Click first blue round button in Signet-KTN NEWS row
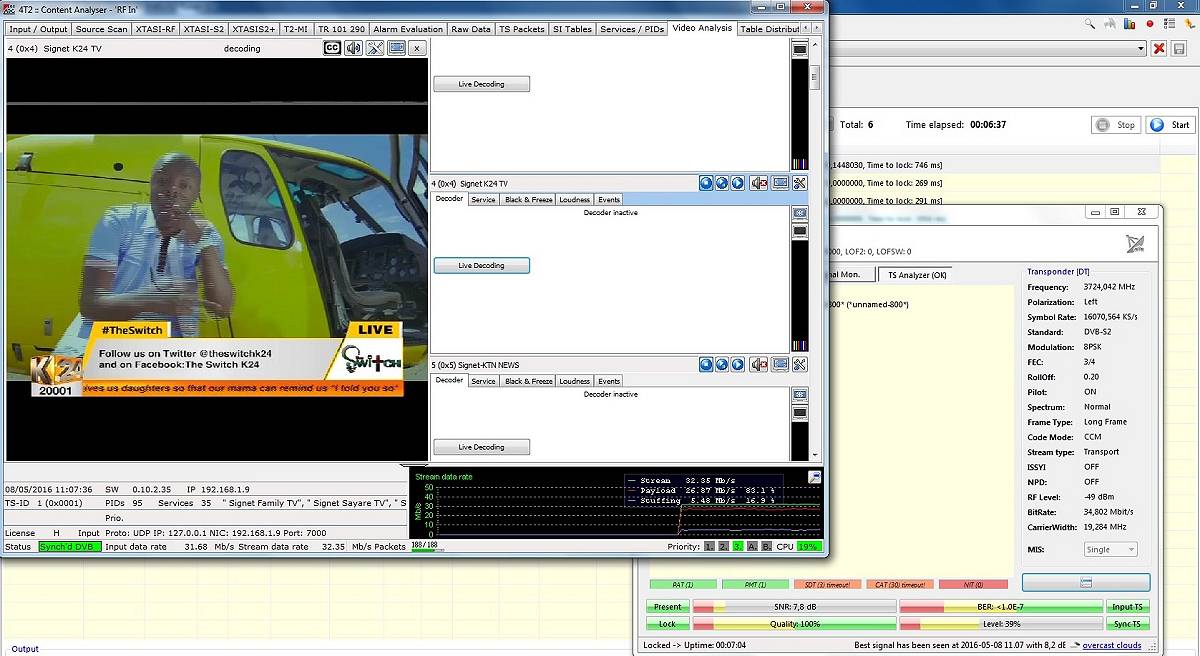Viewport: 1200px width, 656px height. coord(706,365)
